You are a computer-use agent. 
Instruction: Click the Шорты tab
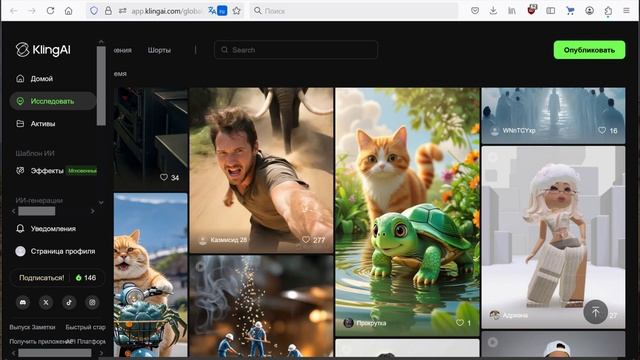click(159, 50)
